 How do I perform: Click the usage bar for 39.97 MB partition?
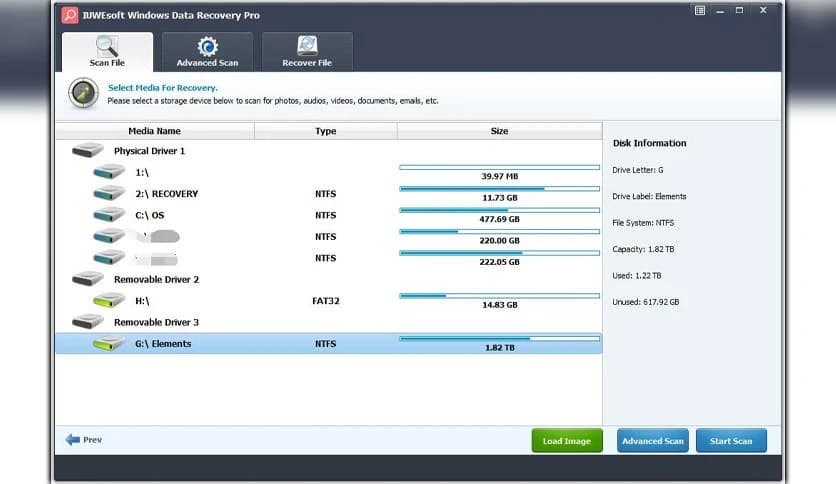coord(500,167)
